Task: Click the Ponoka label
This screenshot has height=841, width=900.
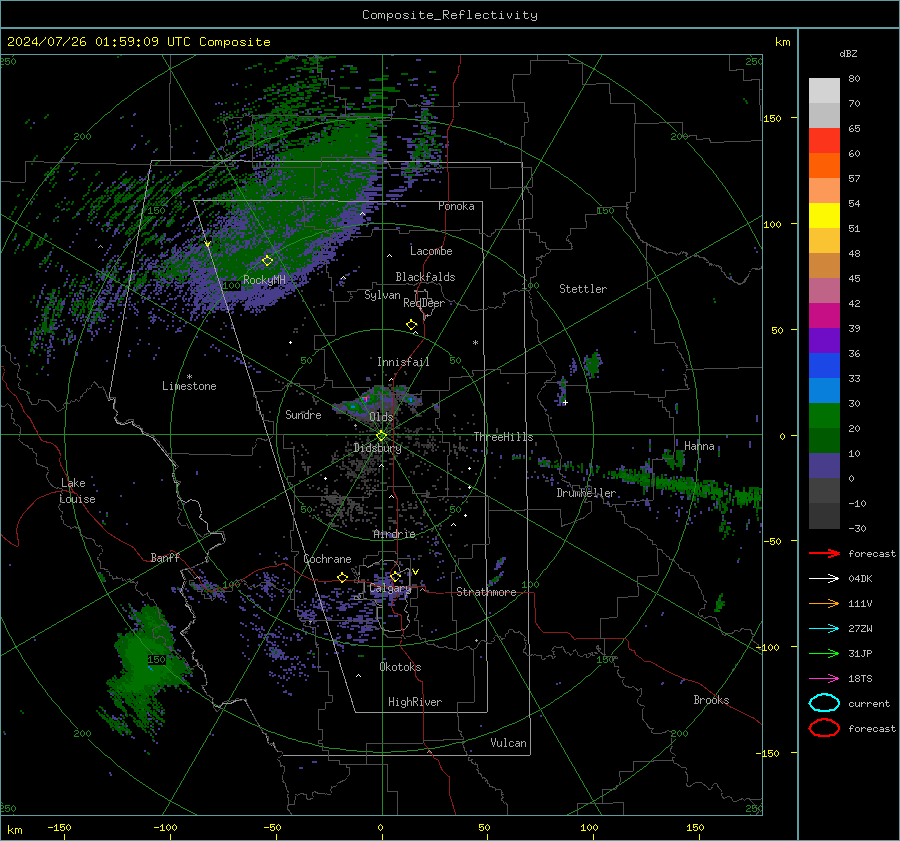Action: coord(456,207)
